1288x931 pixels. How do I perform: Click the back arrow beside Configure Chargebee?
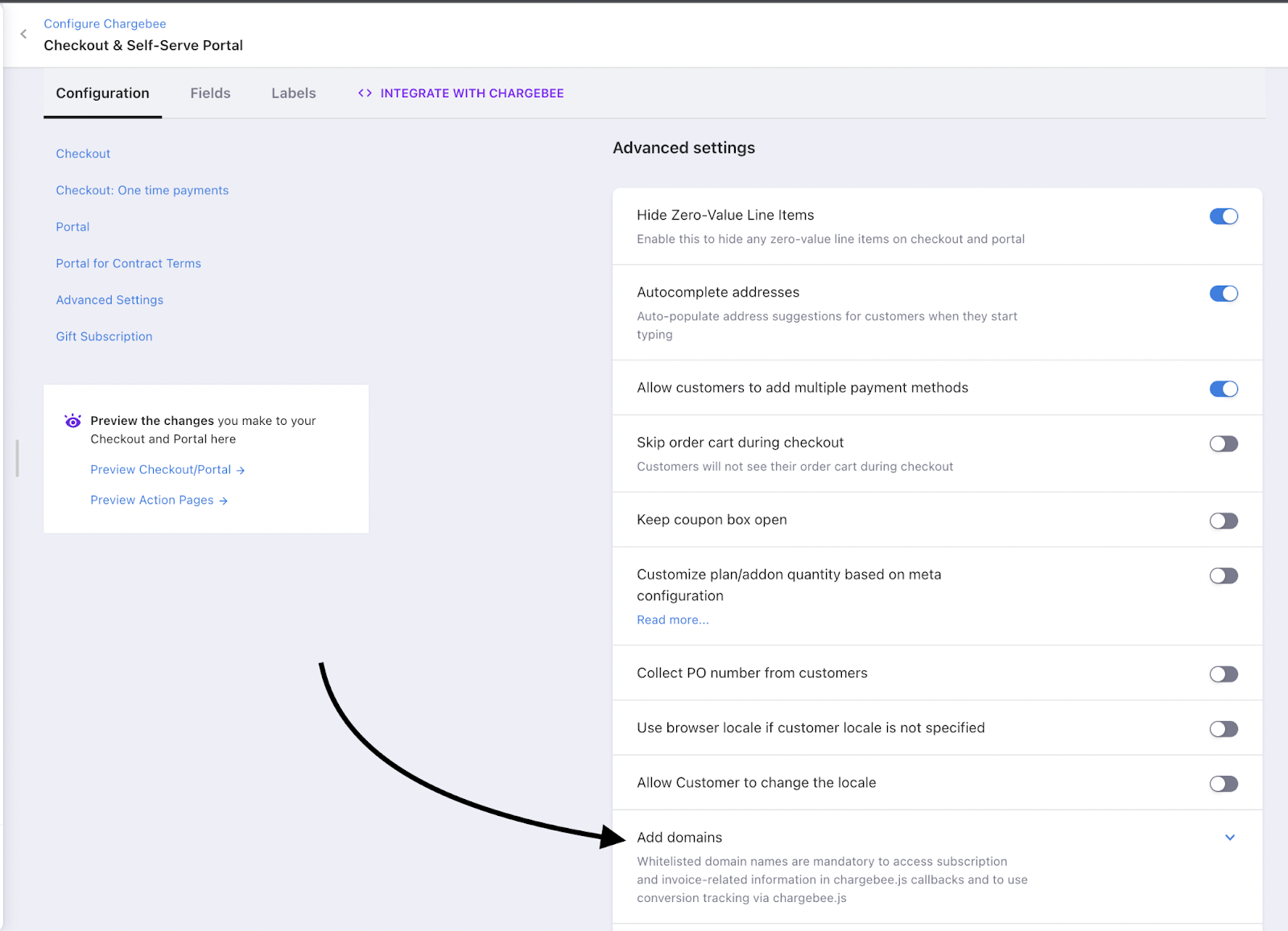pyautogui.click(x=23, y=34)
